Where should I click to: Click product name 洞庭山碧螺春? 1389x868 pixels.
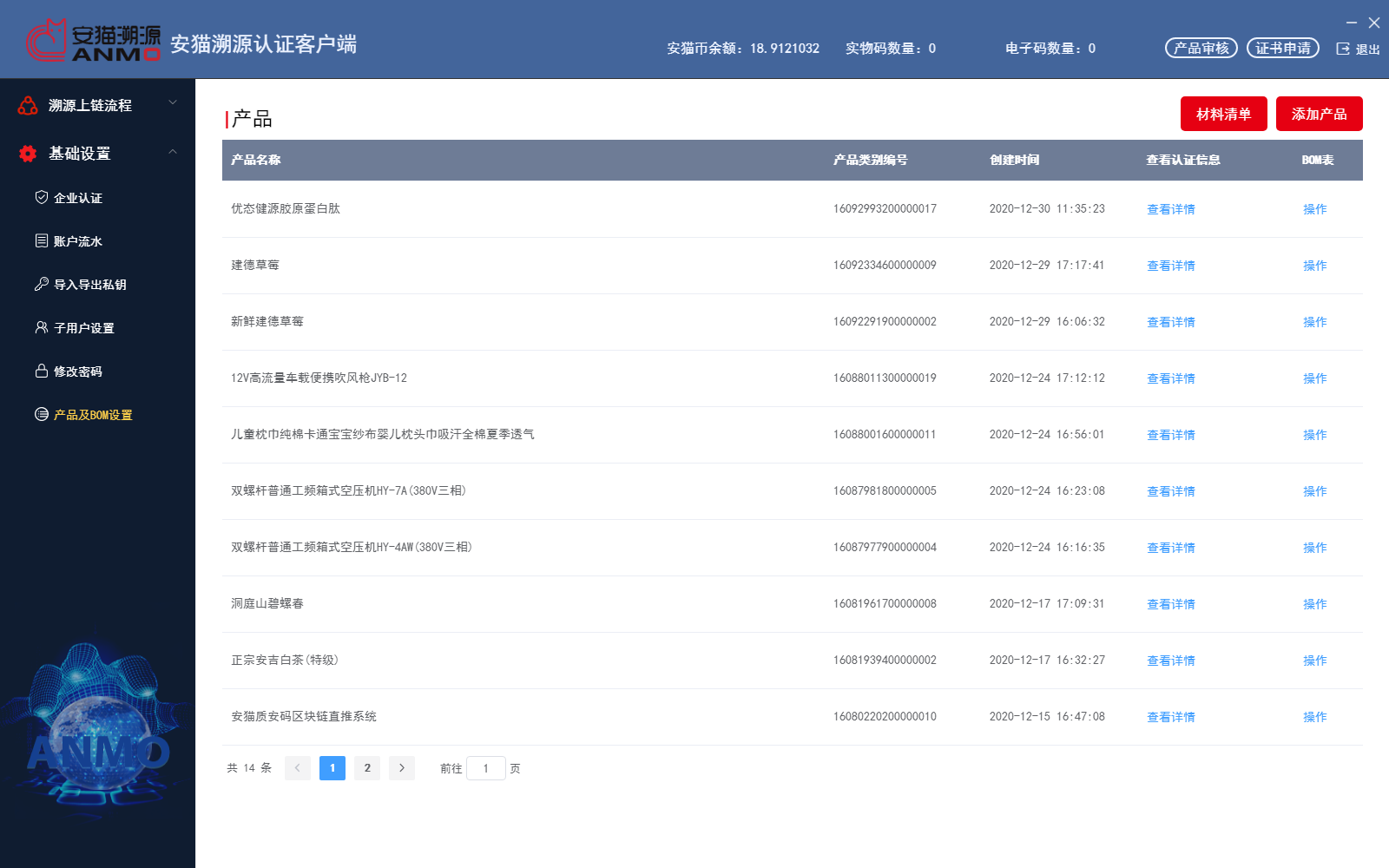[267, 604]
